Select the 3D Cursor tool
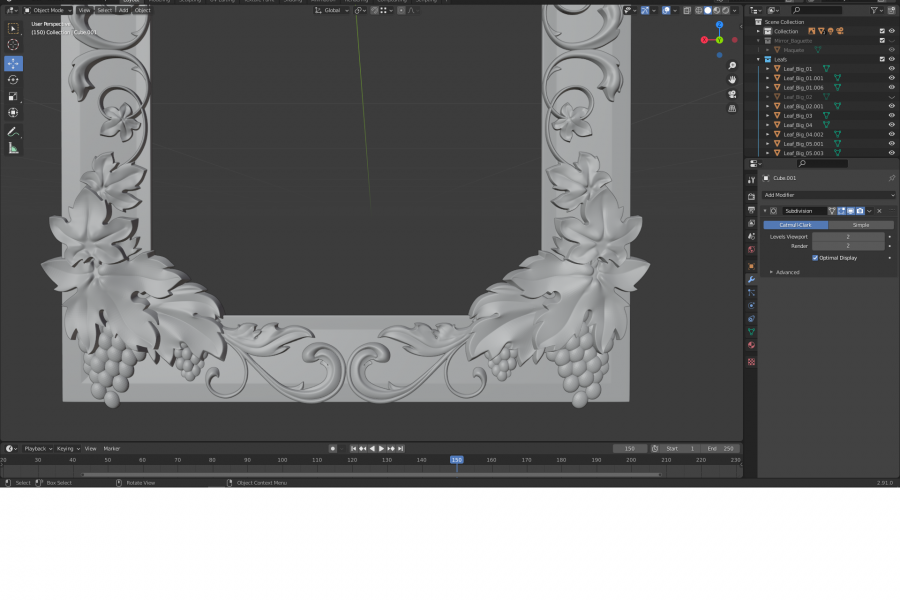Screen dimensions: 900x600 13,45
